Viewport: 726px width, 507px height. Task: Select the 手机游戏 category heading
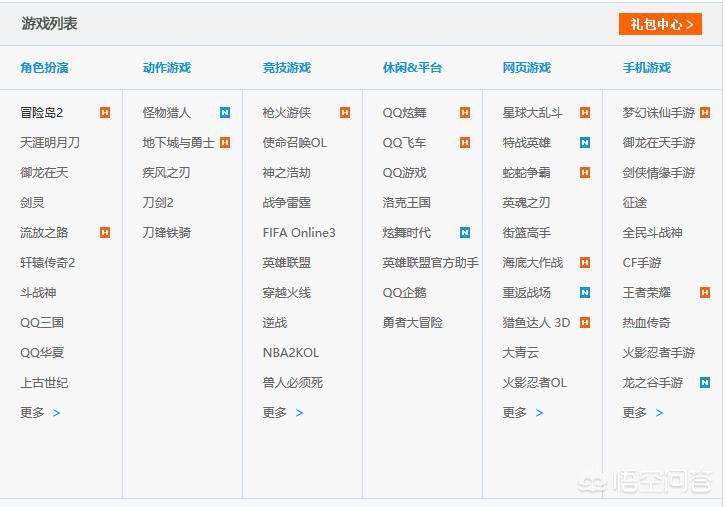647,68
